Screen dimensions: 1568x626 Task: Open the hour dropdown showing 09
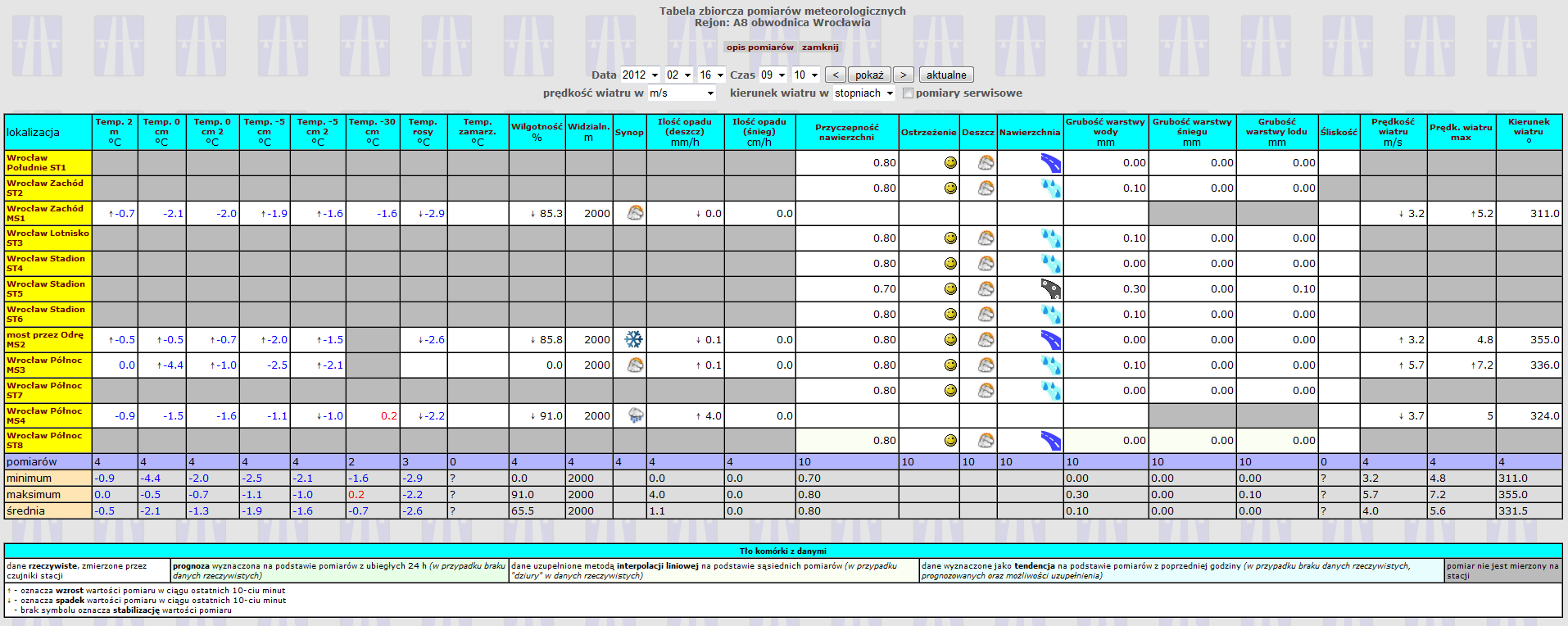pyautogui.click(x=773, y=75)
